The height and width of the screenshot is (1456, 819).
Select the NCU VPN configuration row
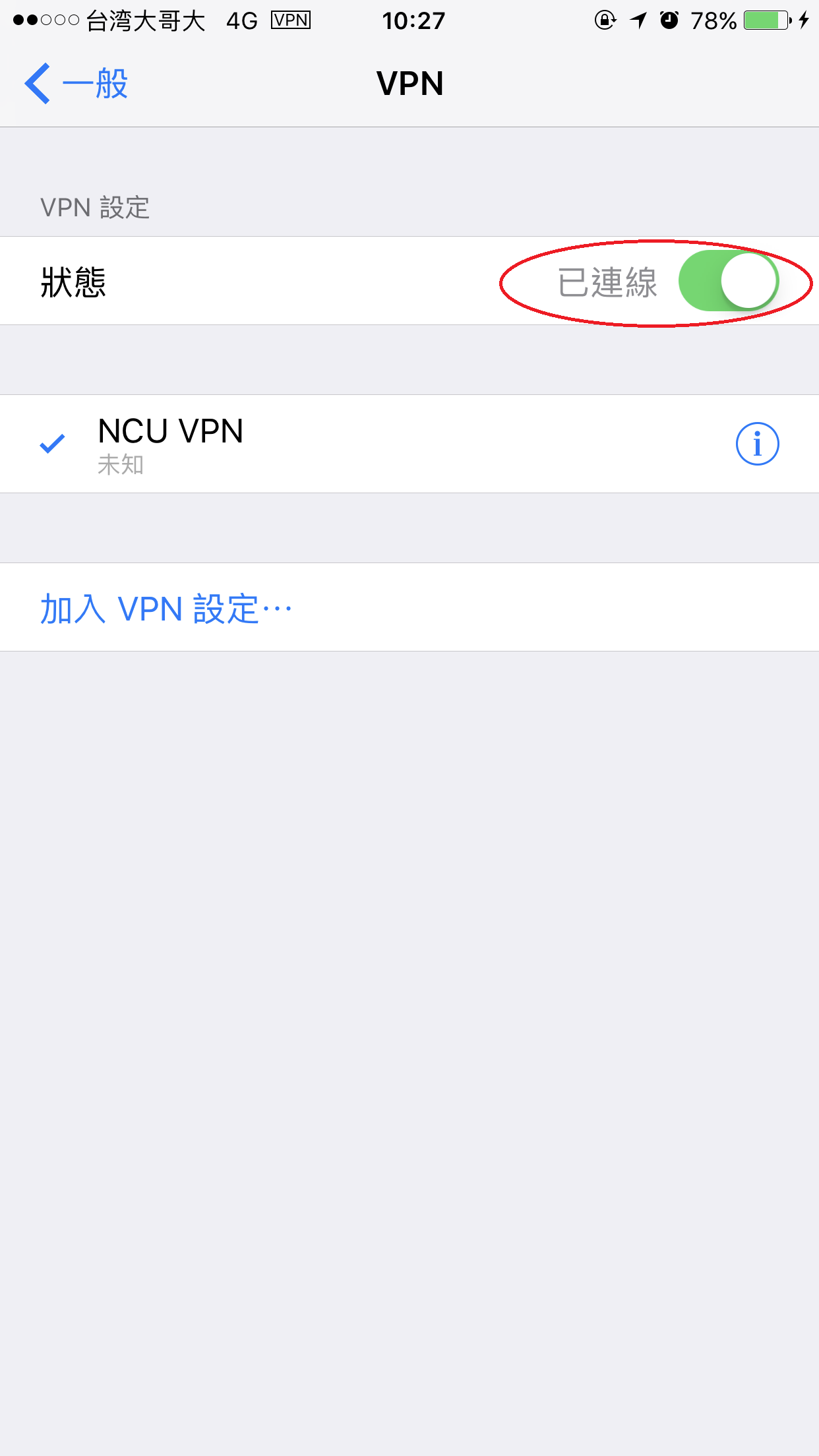click(409, 444)
